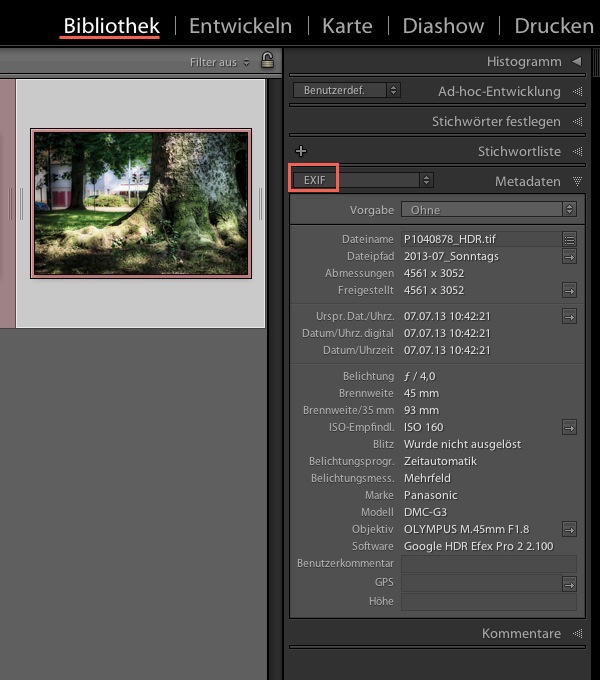Click the arrow button next to Dateipfad
The image size is (600, 680).
click(569, 256)
